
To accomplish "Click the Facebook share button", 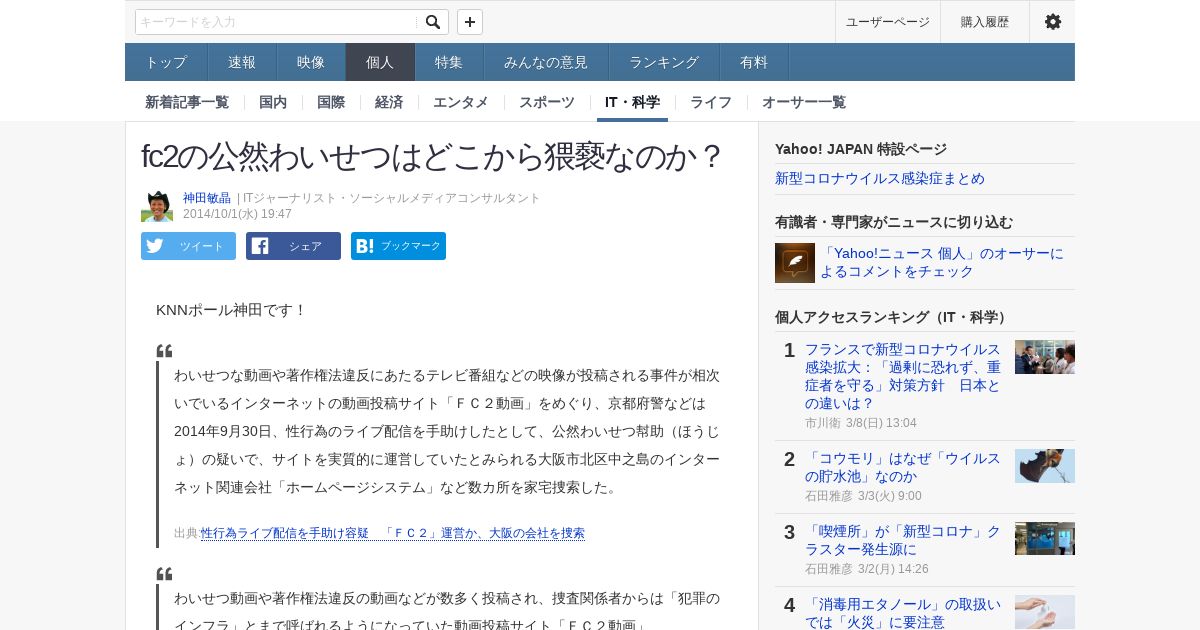I will tap(293, 246).
